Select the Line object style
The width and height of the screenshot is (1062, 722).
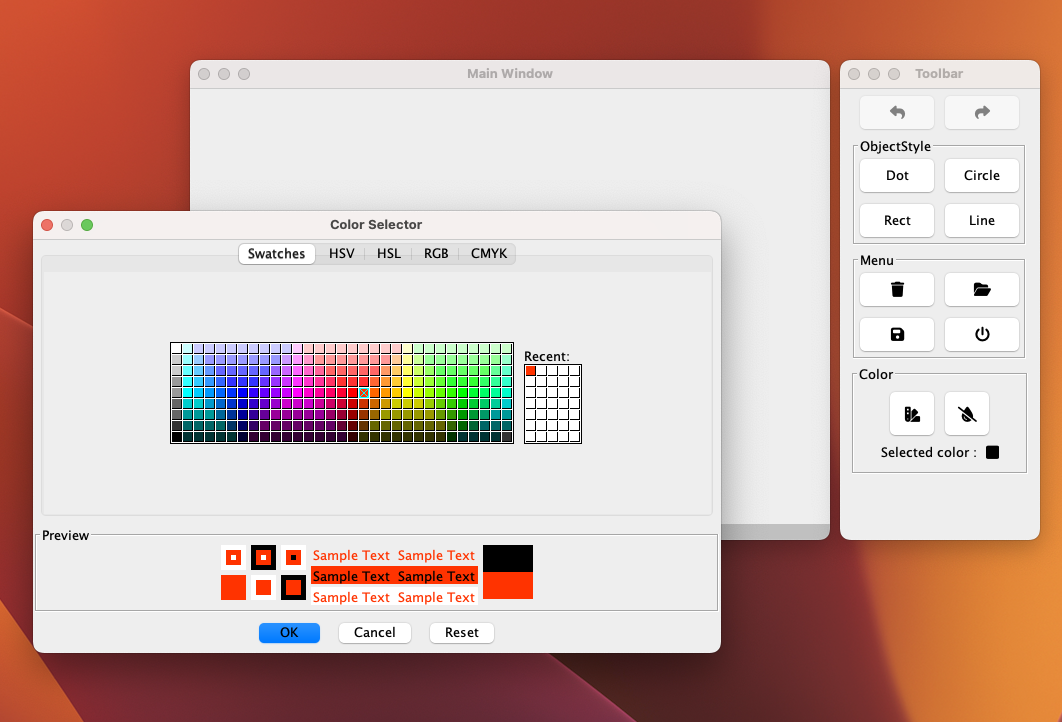982,221
